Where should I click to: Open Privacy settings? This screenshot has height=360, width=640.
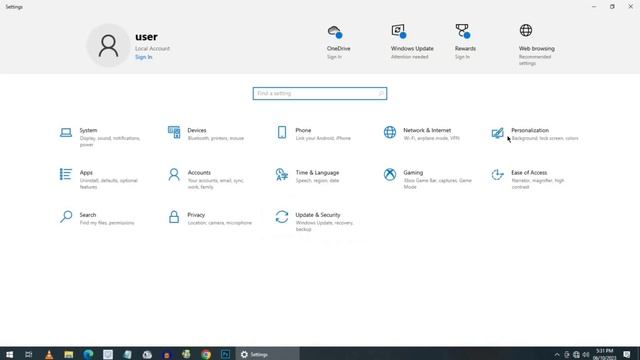(x=209, y=218)
